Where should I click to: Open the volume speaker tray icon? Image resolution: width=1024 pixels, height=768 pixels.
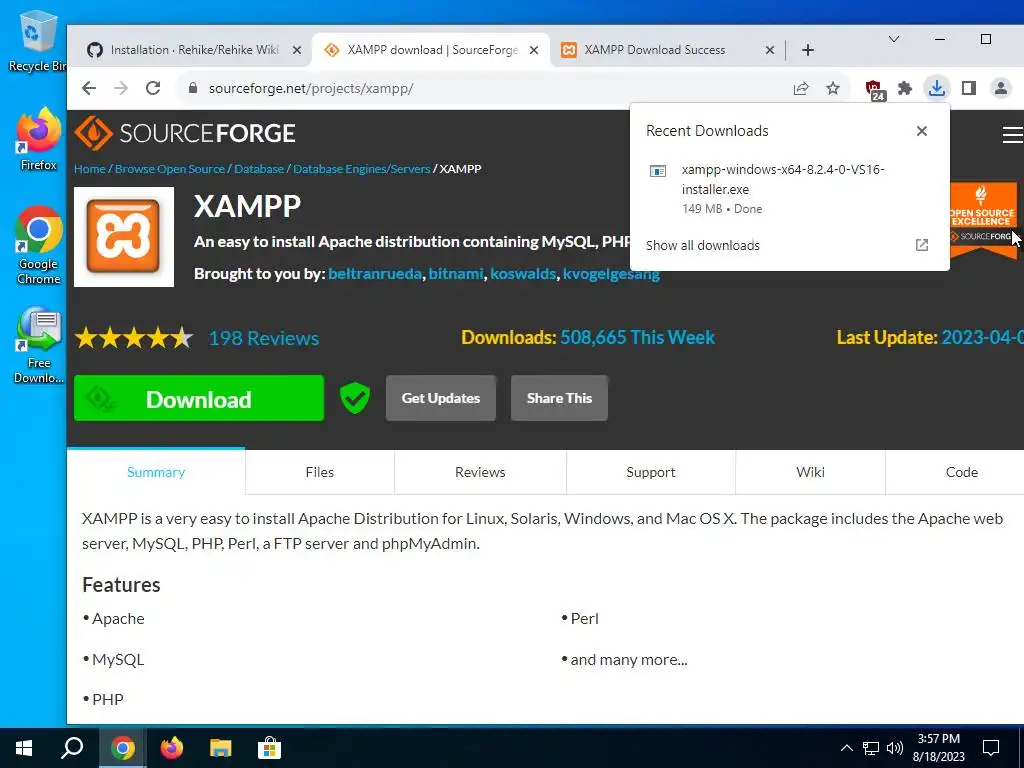coord(895,748)
